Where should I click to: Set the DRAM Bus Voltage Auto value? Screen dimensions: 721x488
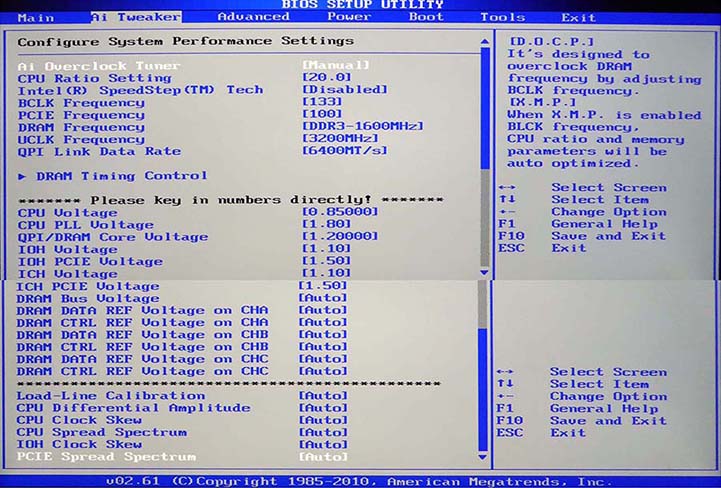[323, 298]
